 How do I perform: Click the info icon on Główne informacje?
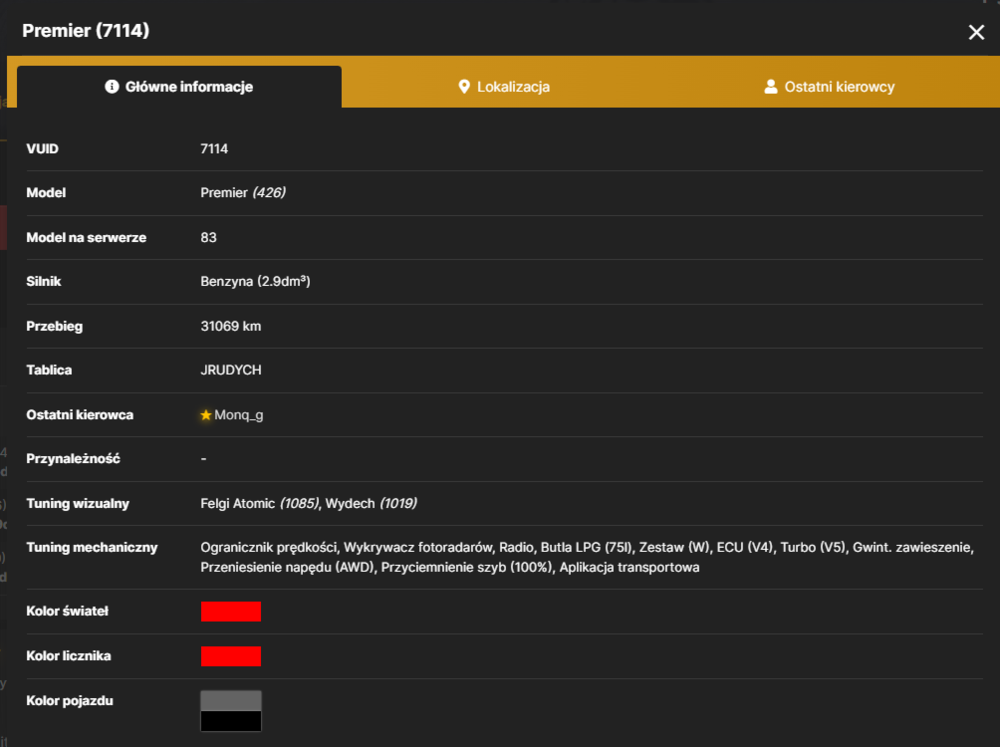tap(112, 87)
